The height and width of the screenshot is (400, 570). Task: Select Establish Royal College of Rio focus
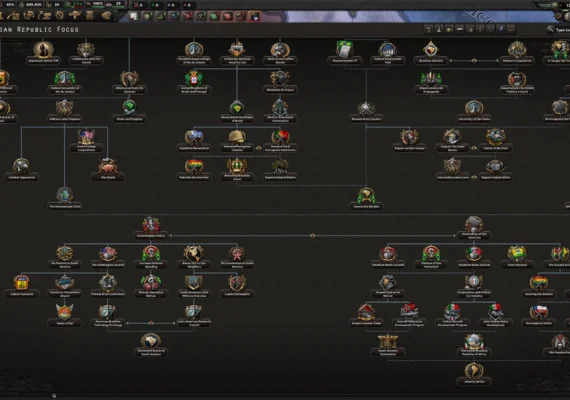pos(194,53)
